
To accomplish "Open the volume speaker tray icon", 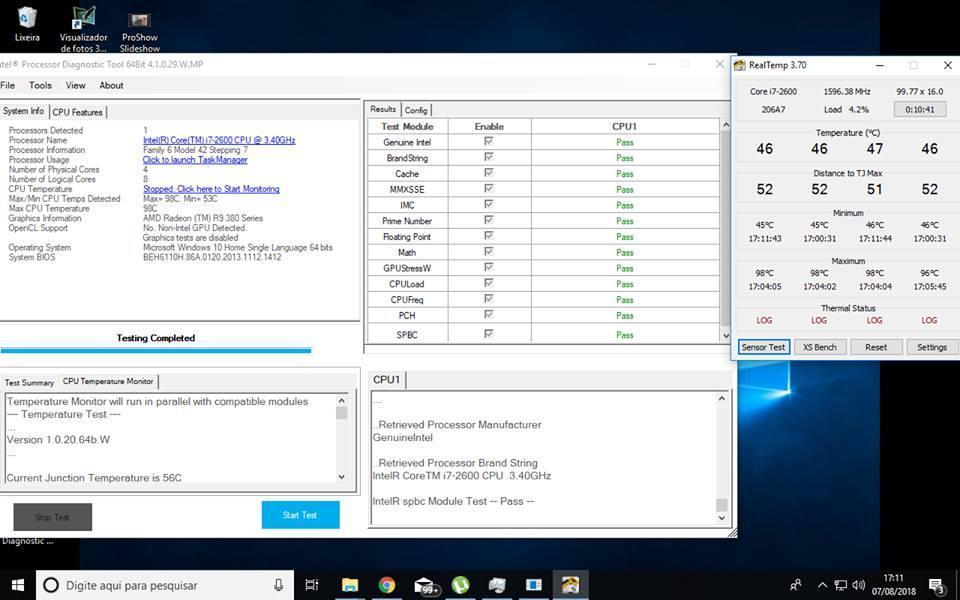I will coord(859,585).
